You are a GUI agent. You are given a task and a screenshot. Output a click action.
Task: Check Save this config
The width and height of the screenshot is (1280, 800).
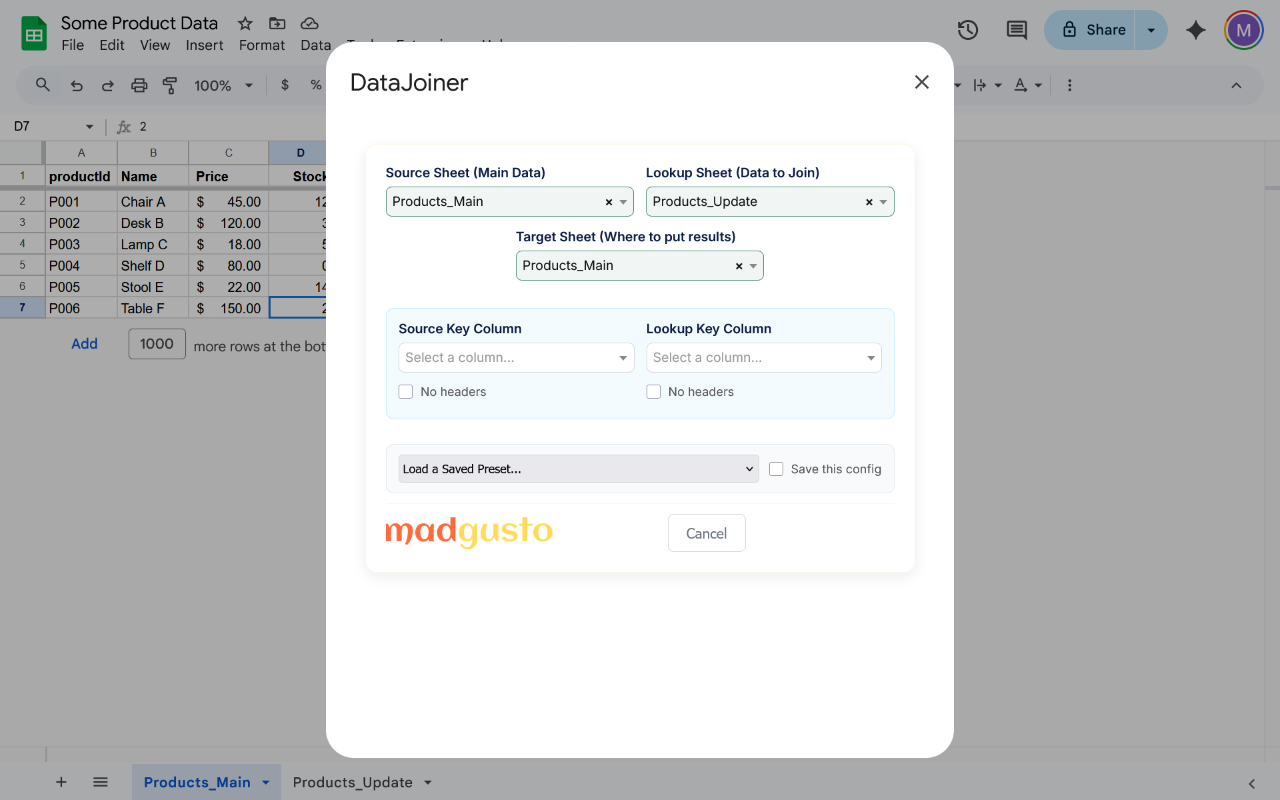click(776, 468)
